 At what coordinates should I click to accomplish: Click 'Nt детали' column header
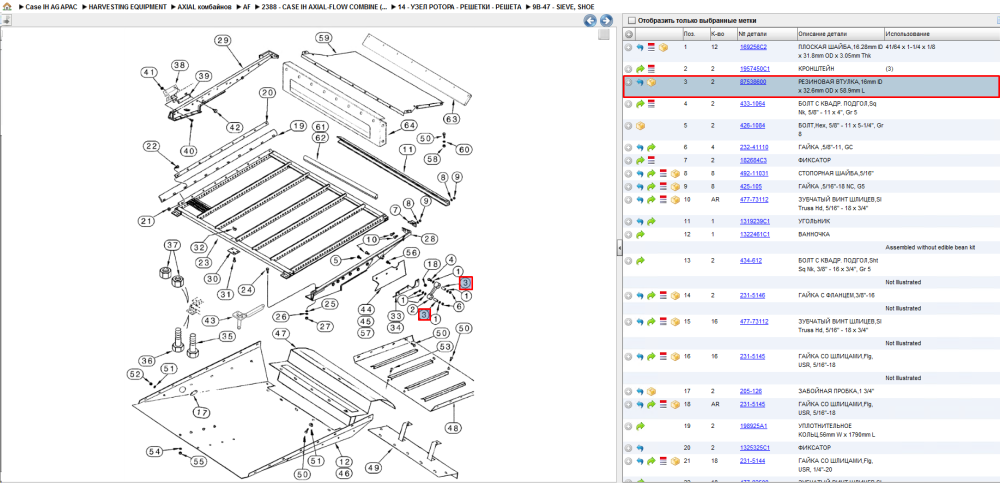click(766, 33)
